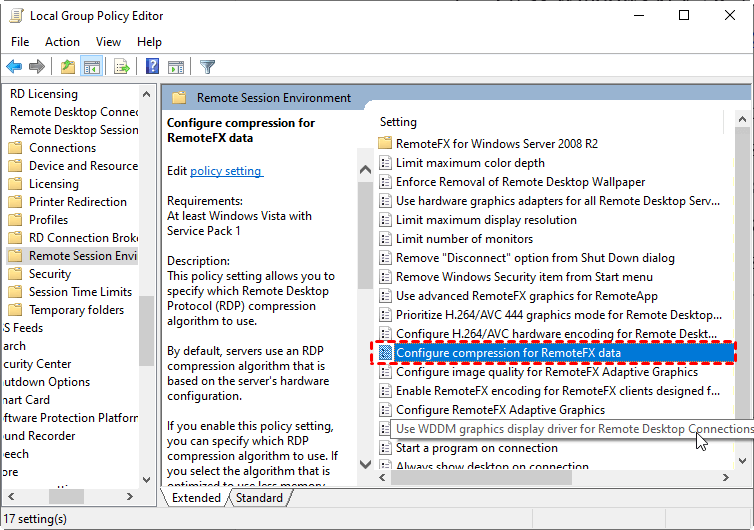Switch to the Standard tab
This screenshot has height=530, width=754.
[x=259, y=497]
